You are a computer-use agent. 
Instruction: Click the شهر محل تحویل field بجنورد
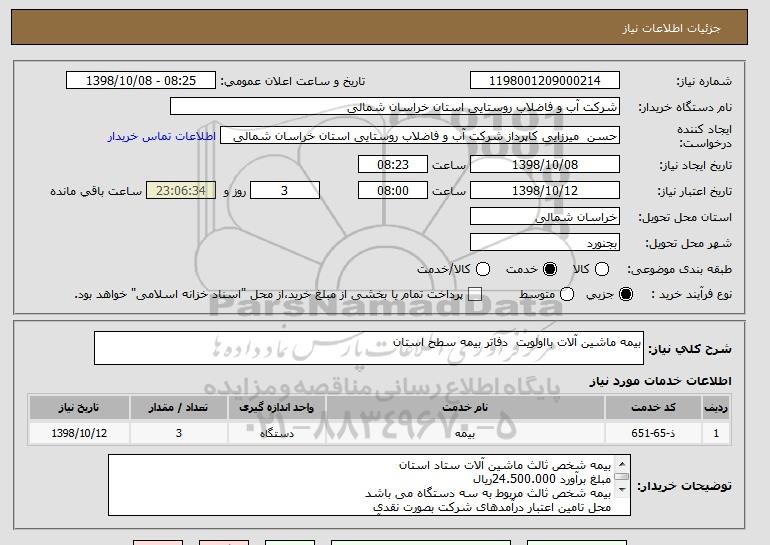(x=545, y=243)
